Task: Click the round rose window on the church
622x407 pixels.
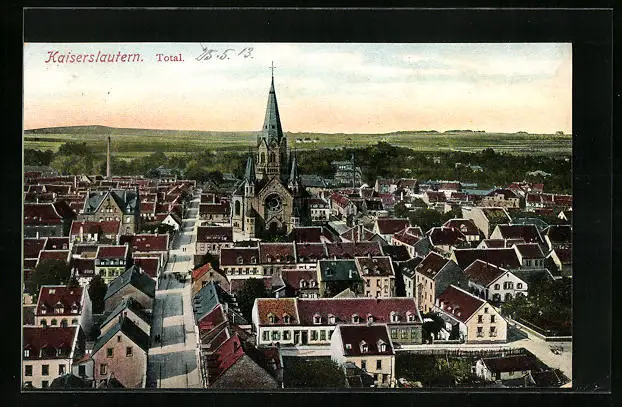Action: 273,203
